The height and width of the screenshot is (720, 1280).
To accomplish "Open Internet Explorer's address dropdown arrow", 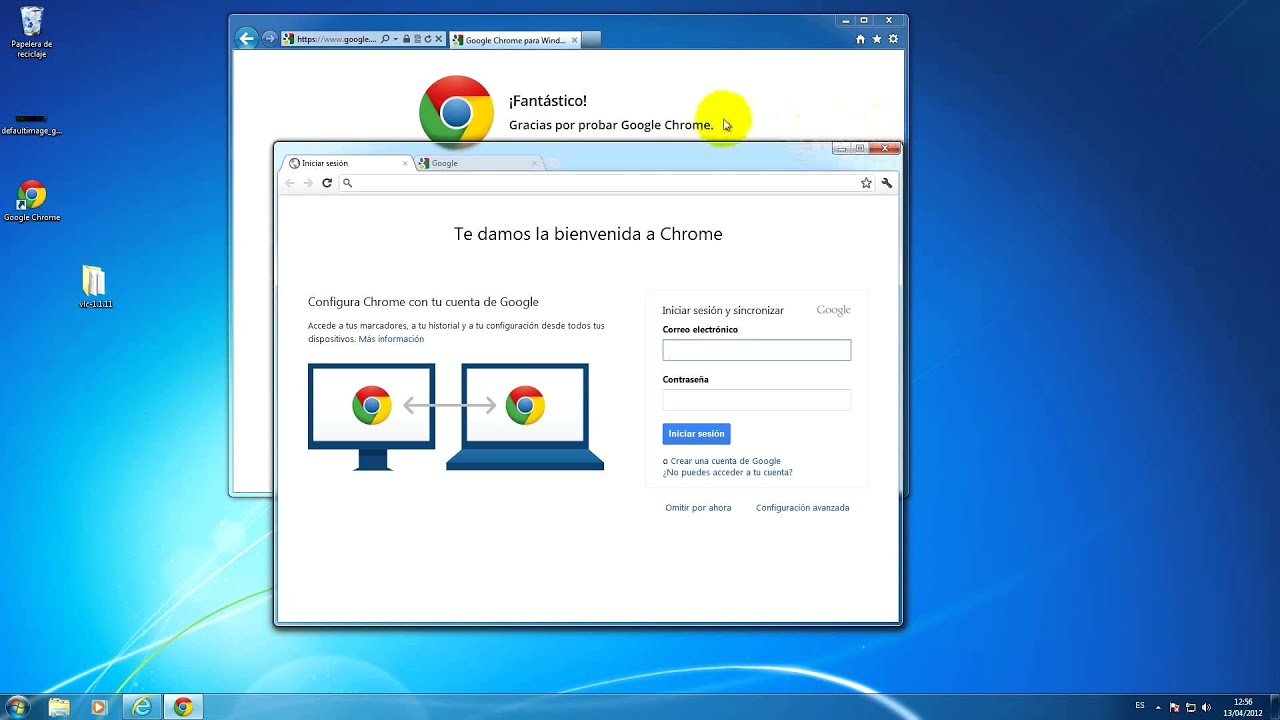I will [395, 39].
